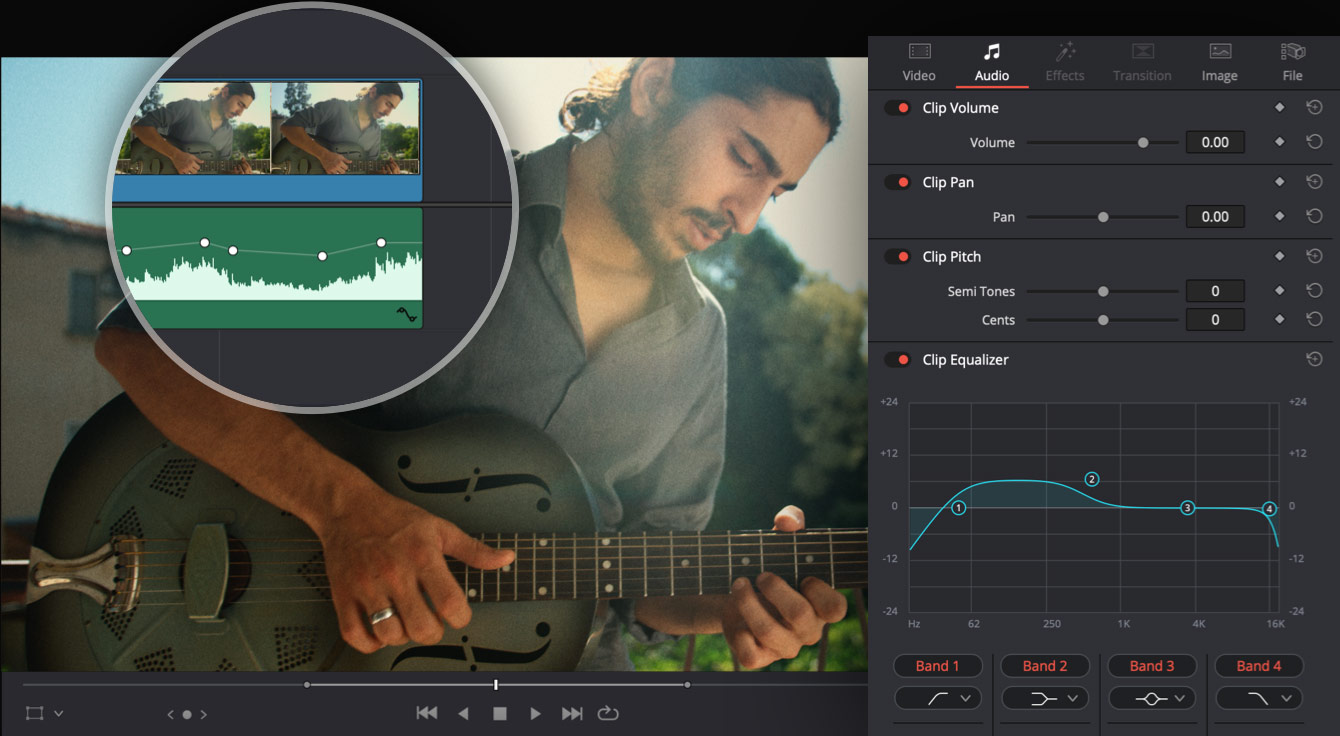Open the Image tab
Image resolution: width=1340 pixels, height=736 pixels.
click(1219, 62)
